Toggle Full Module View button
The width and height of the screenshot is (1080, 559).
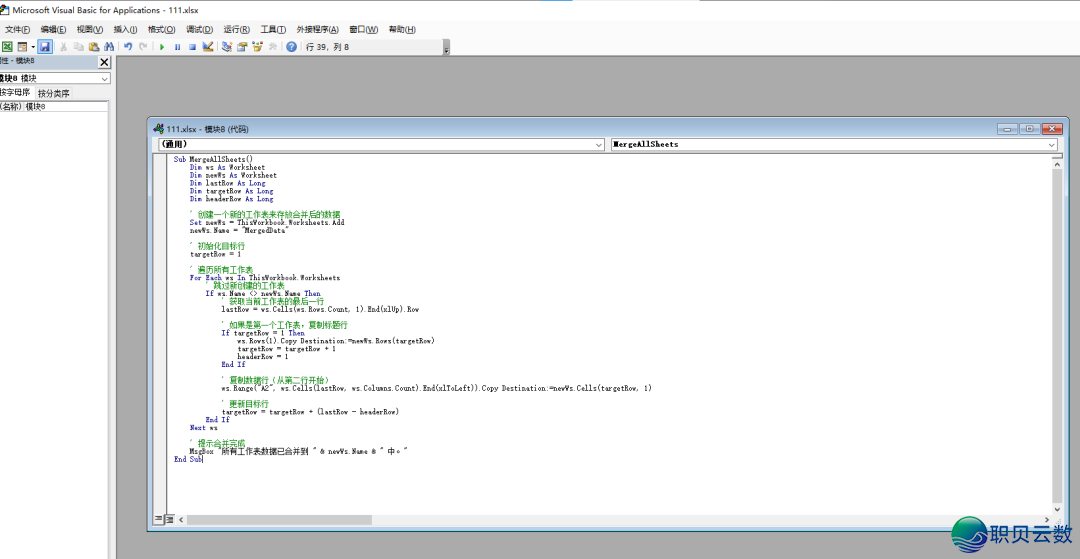click(168, 519)
